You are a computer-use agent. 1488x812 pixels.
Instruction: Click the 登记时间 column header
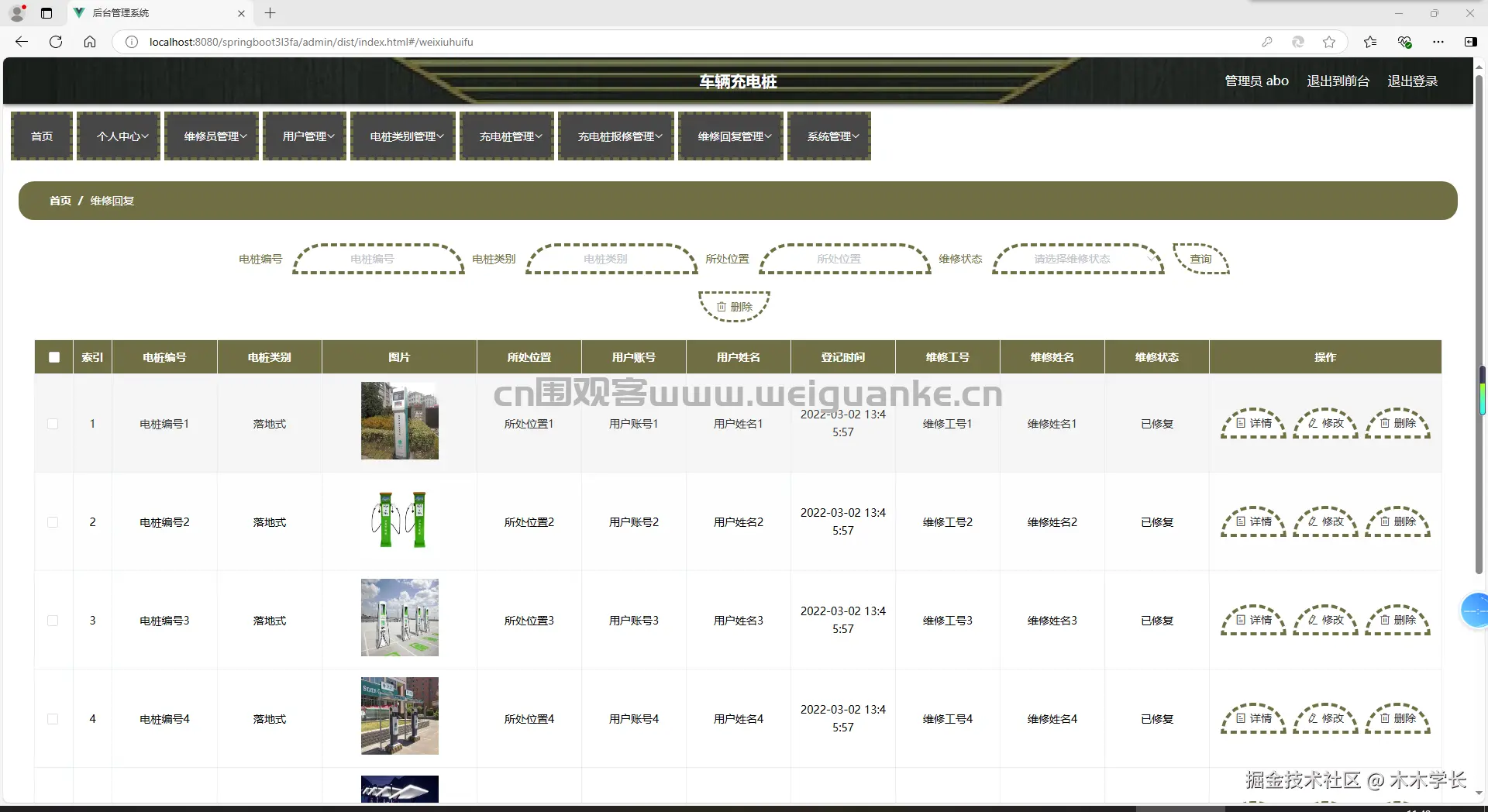[x=843, y=357]
